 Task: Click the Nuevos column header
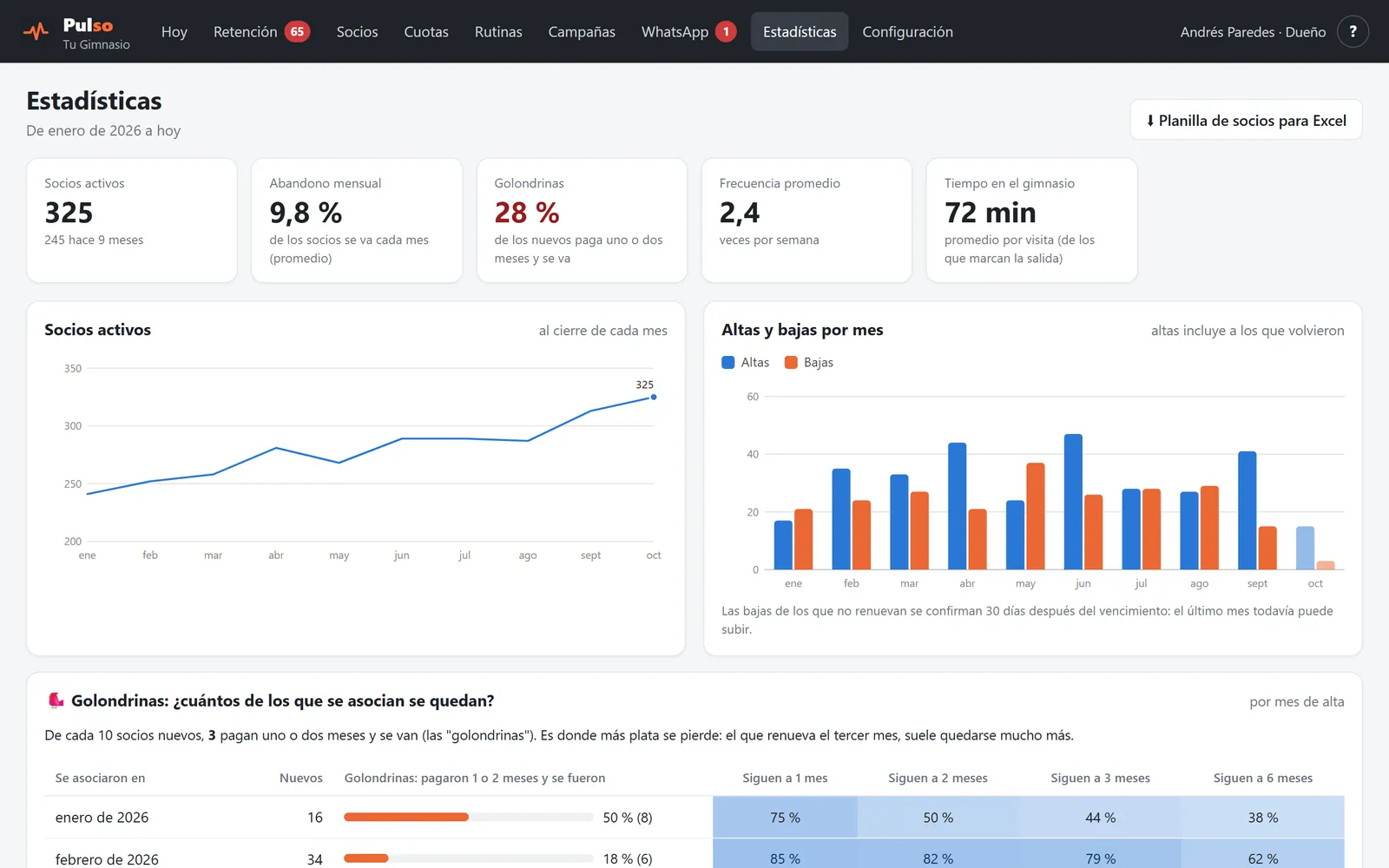click(x=301, y=778)
